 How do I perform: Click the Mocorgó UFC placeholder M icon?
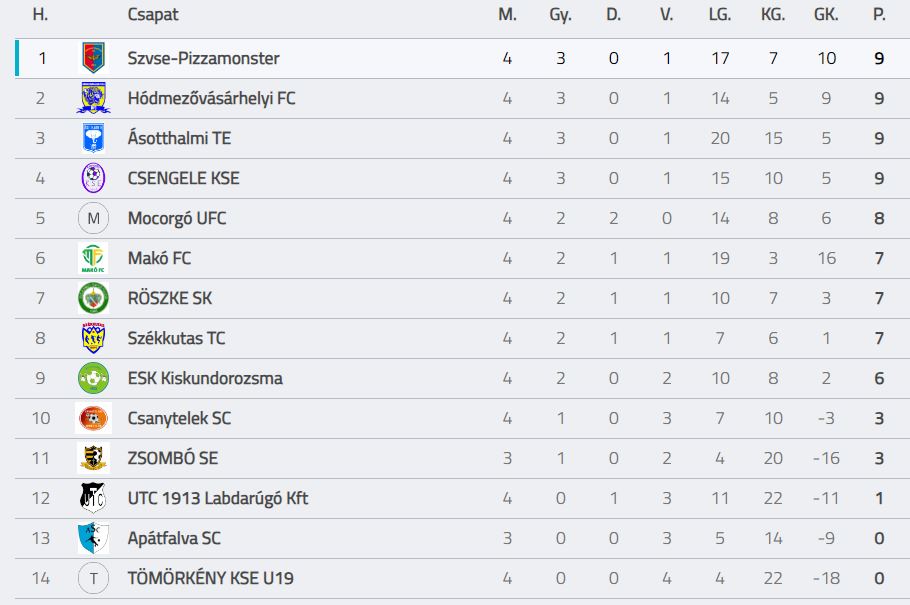[x=93, y=218]
